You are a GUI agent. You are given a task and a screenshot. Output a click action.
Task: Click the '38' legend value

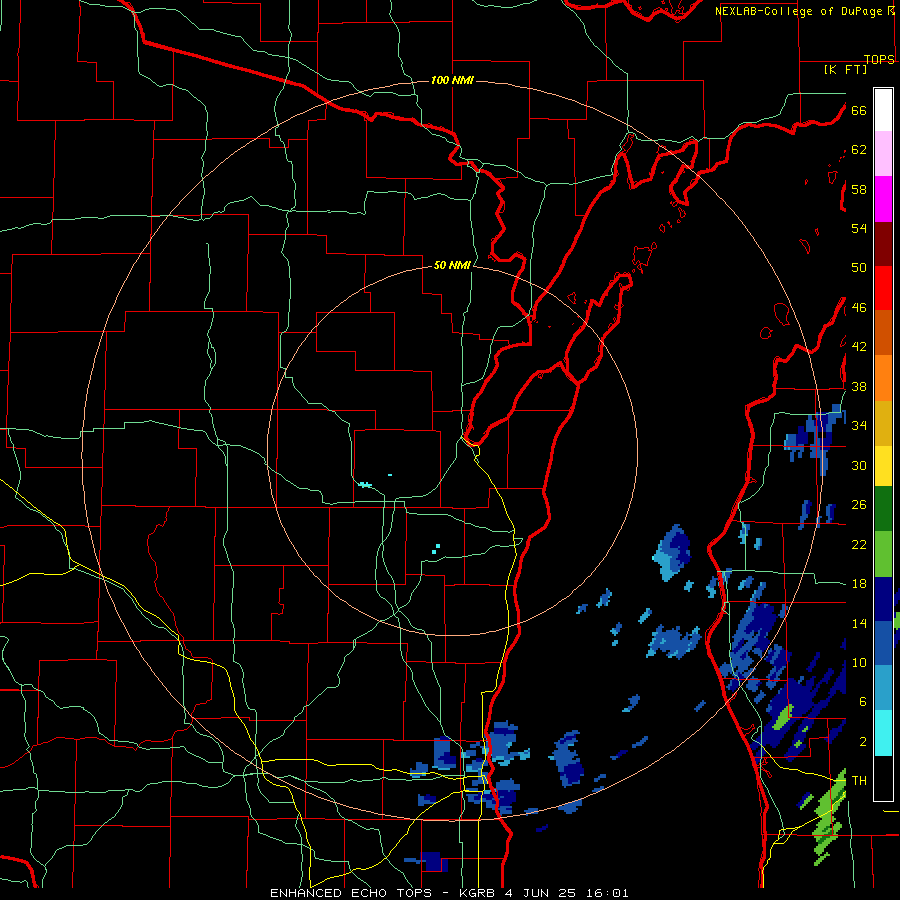(859, 386)
